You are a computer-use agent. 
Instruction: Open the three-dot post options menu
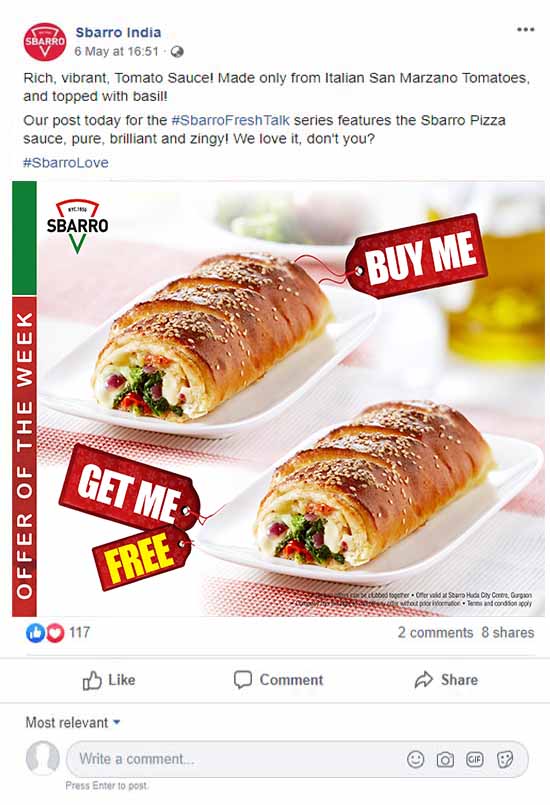pos(525,30)
